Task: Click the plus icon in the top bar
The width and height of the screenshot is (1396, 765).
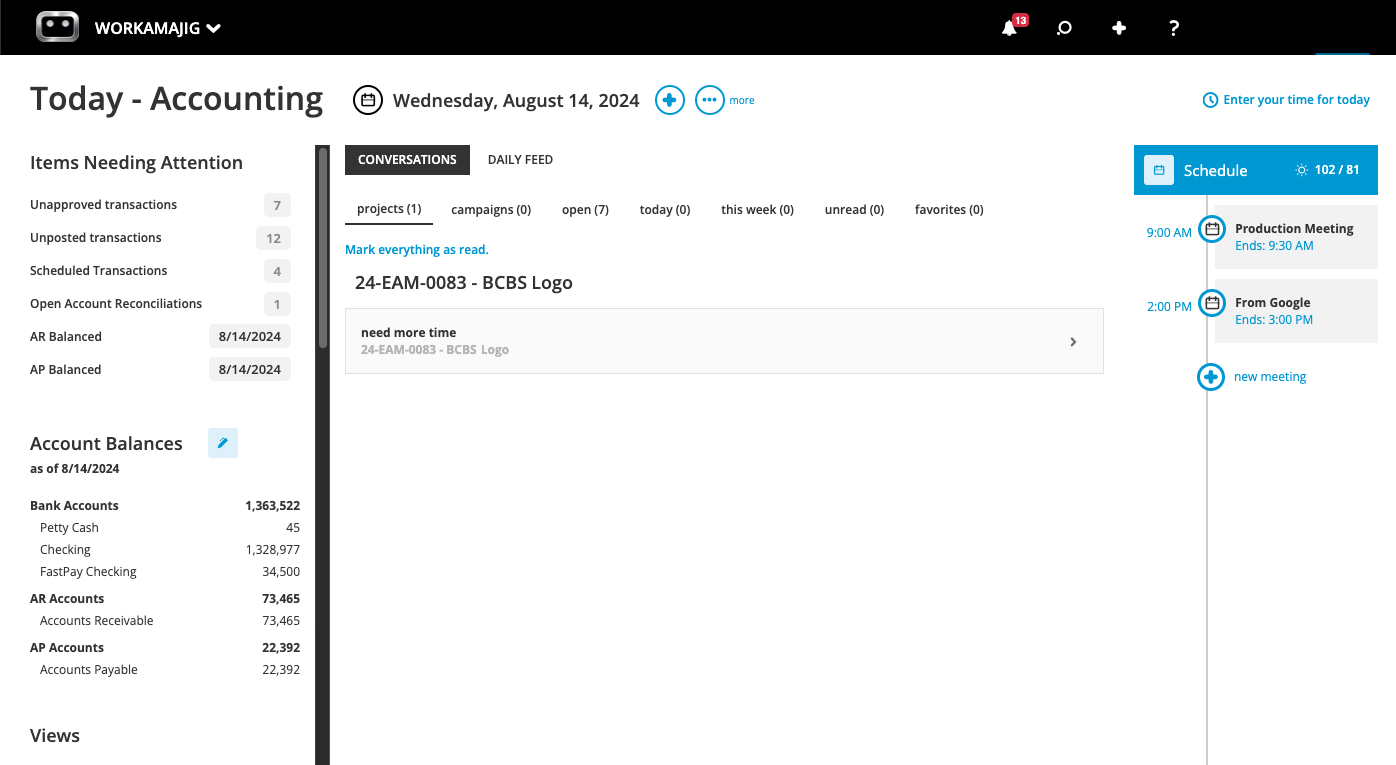Action: (1118, 28)
